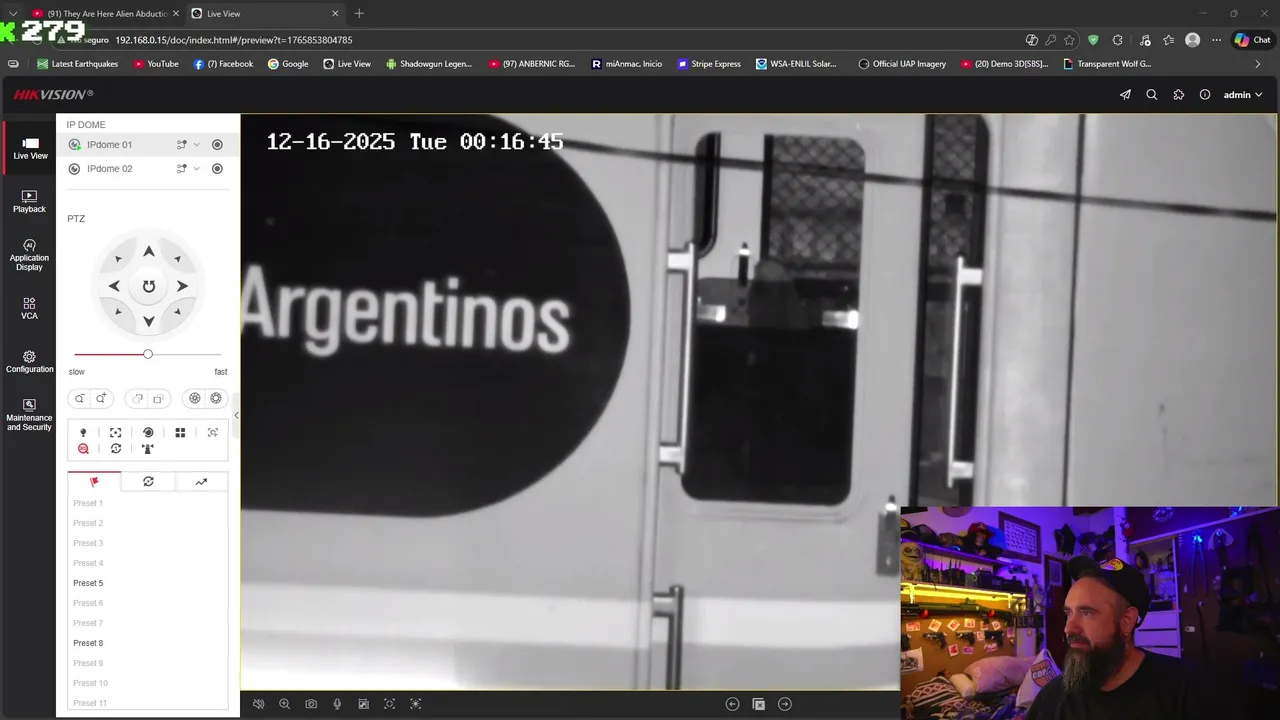1280x720 pixels.
Task: Open Hikvision help info icon
Action: tap(1205, 95)
